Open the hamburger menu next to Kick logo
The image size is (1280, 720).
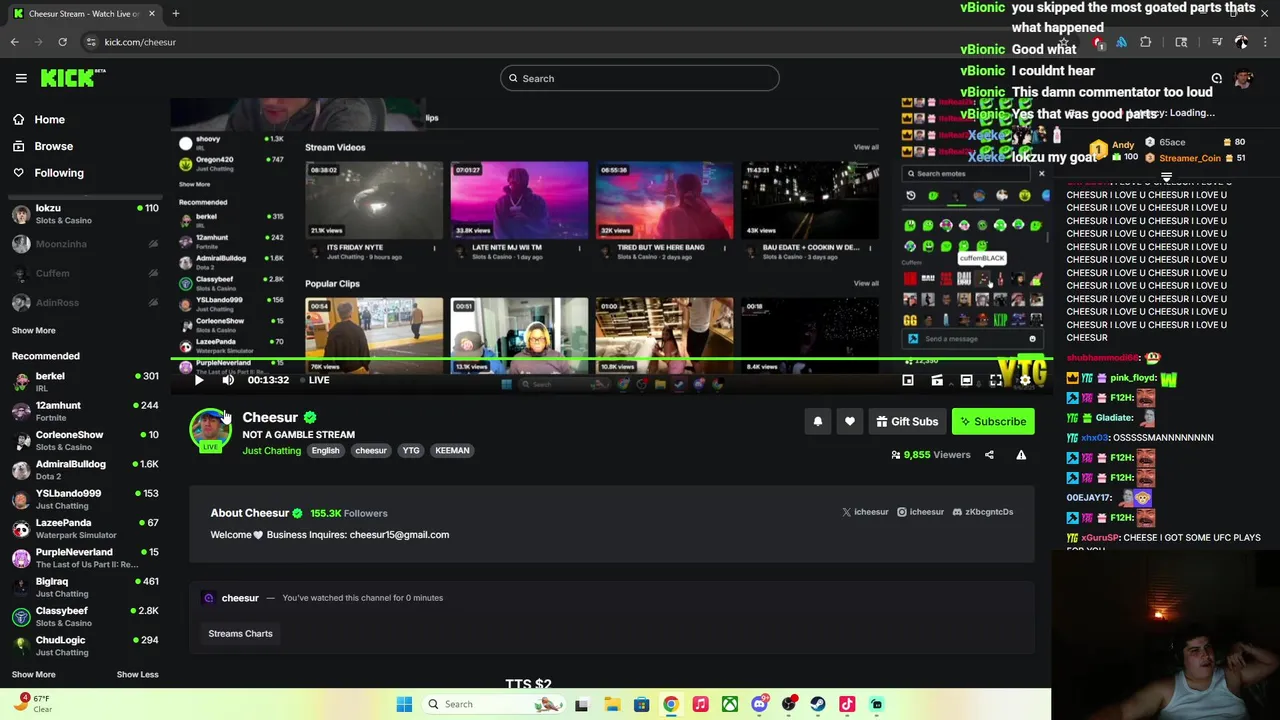[x=21, y=78]
